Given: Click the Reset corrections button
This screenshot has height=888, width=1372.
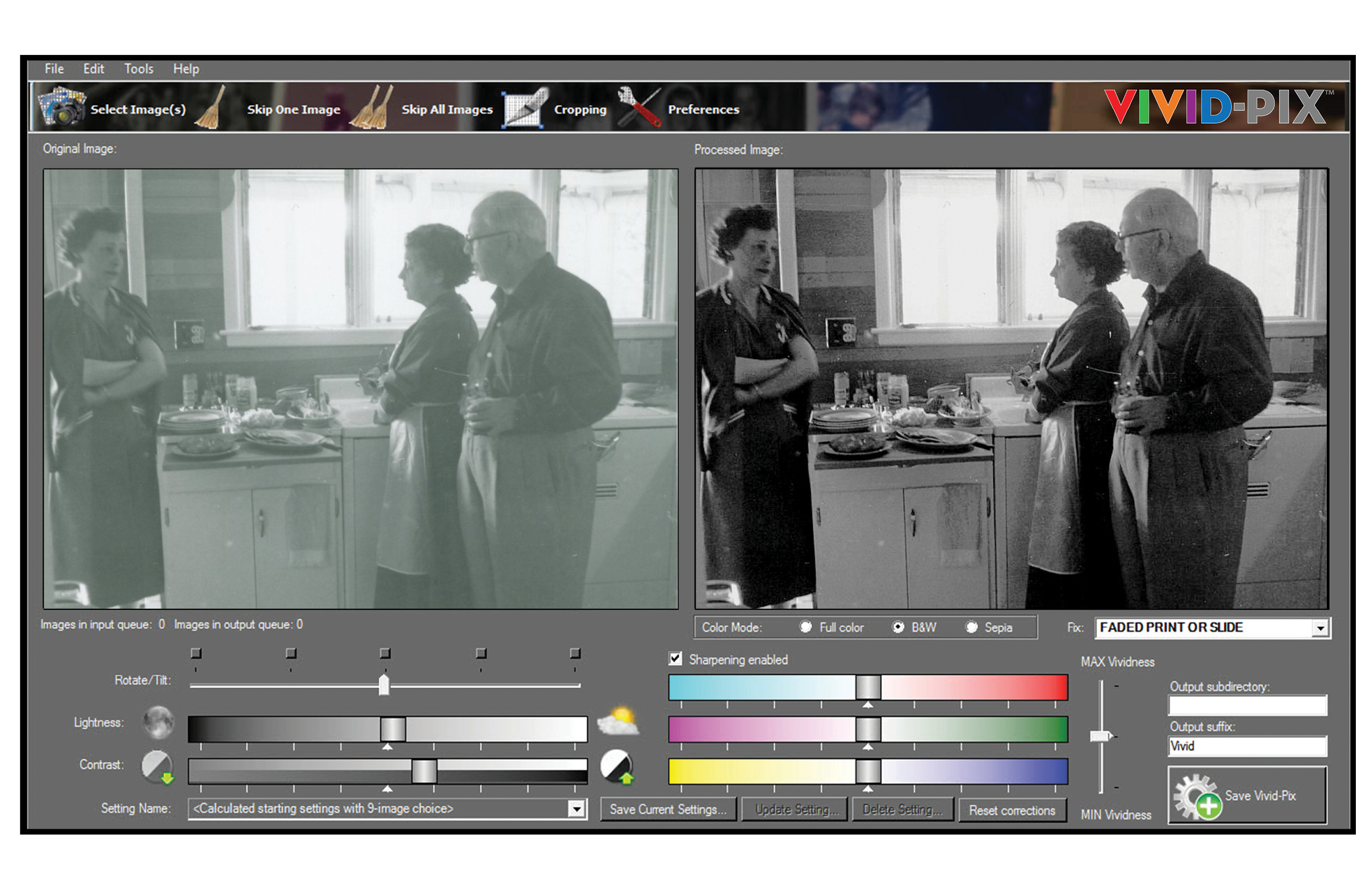Looking at the screenshot, I should point(1012,810).
